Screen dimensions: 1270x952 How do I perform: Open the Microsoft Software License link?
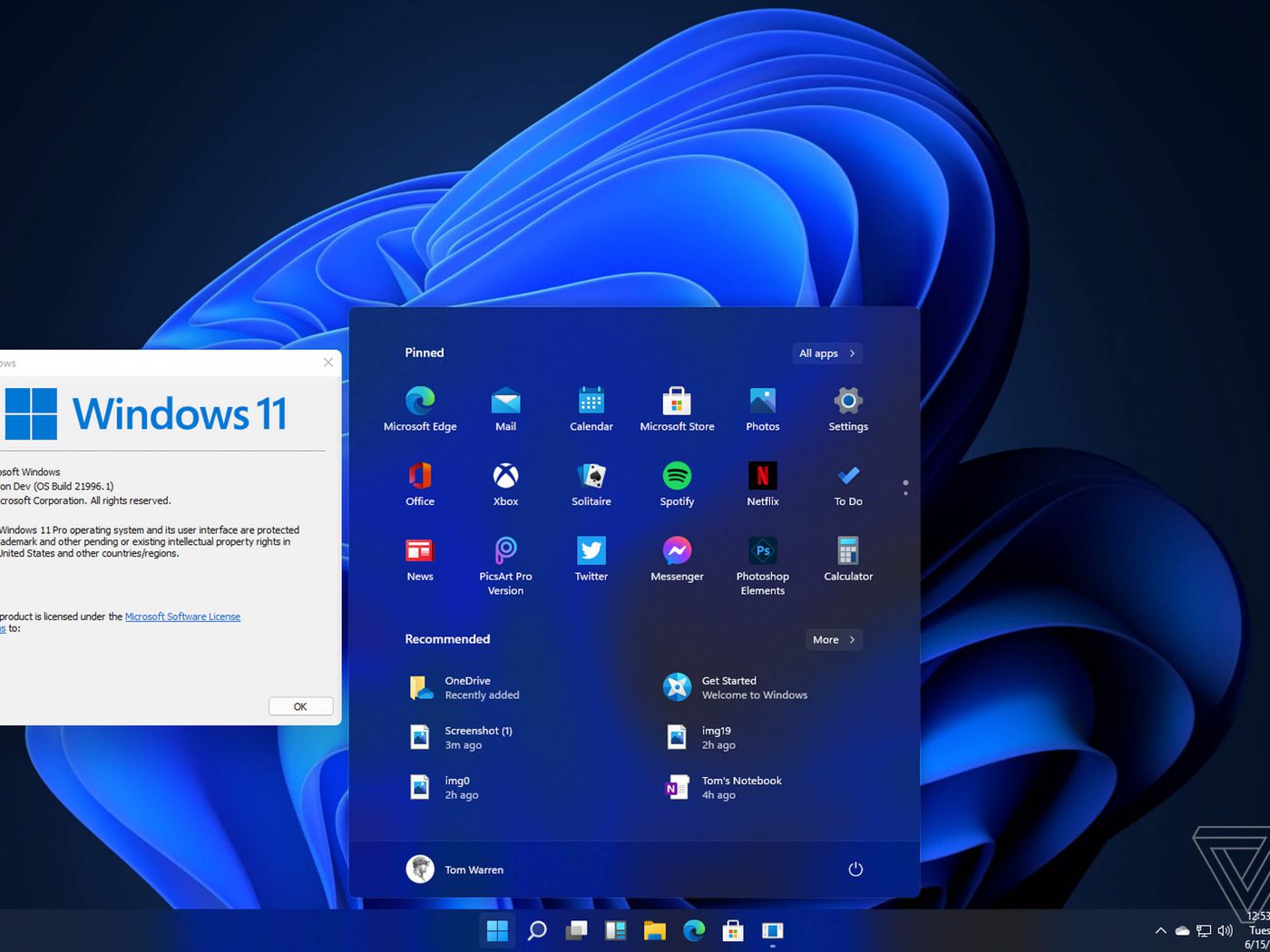(182, 616)
